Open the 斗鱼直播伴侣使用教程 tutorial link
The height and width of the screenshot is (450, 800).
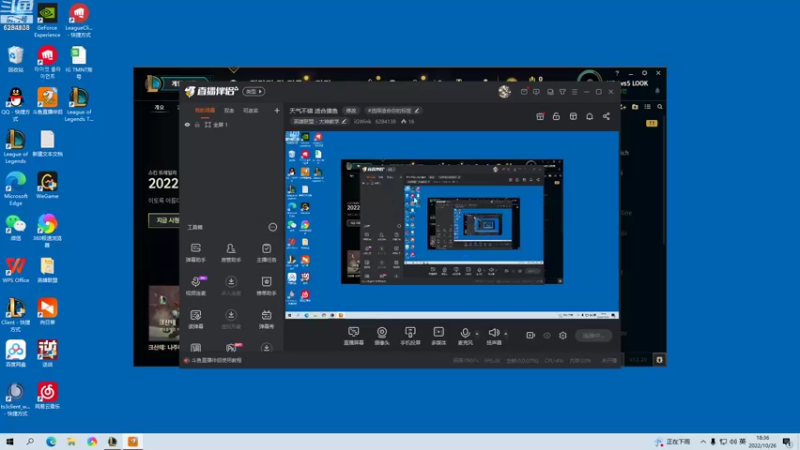[216, 360]
